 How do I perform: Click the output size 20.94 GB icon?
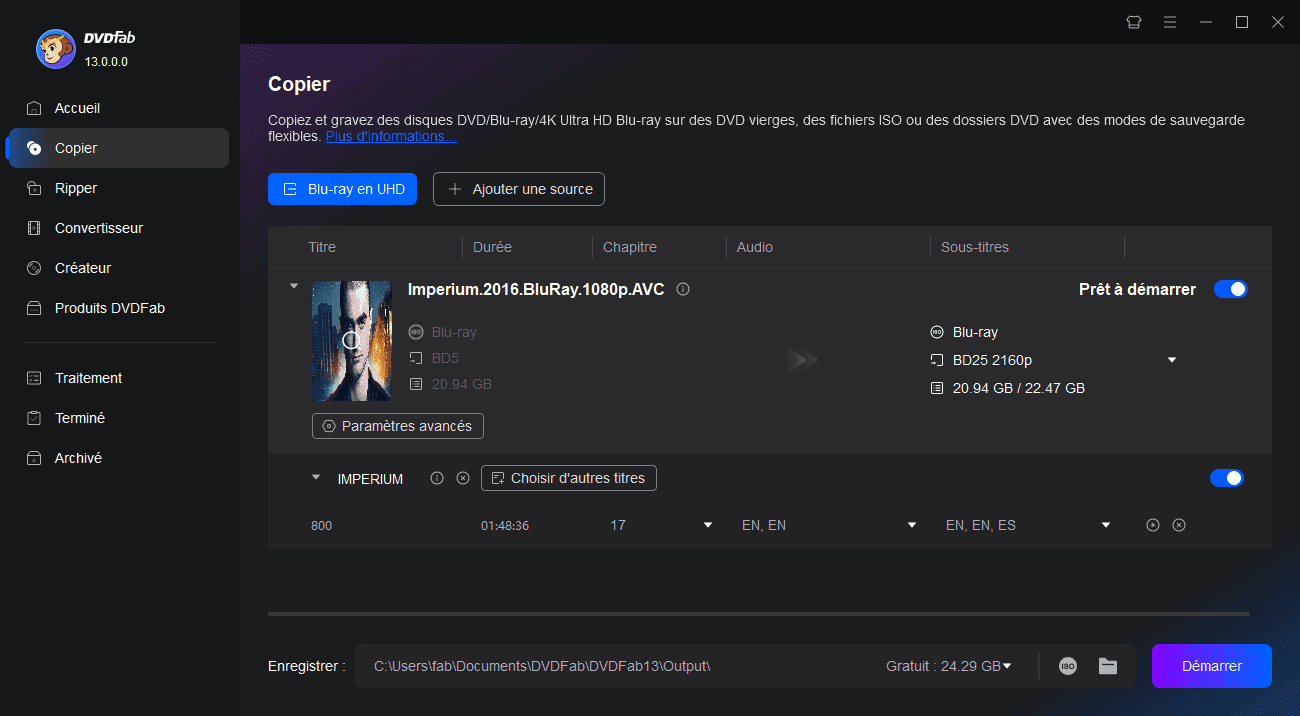(937, 388)
